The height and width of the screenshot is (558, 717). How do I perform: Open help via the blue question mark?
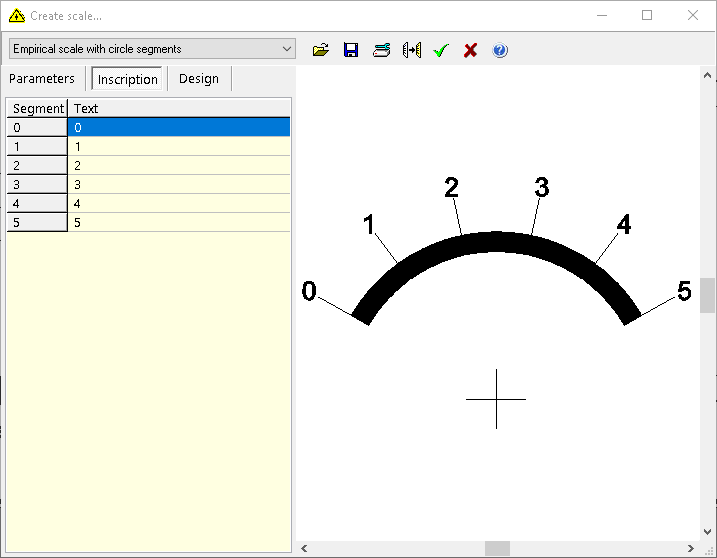500,50
